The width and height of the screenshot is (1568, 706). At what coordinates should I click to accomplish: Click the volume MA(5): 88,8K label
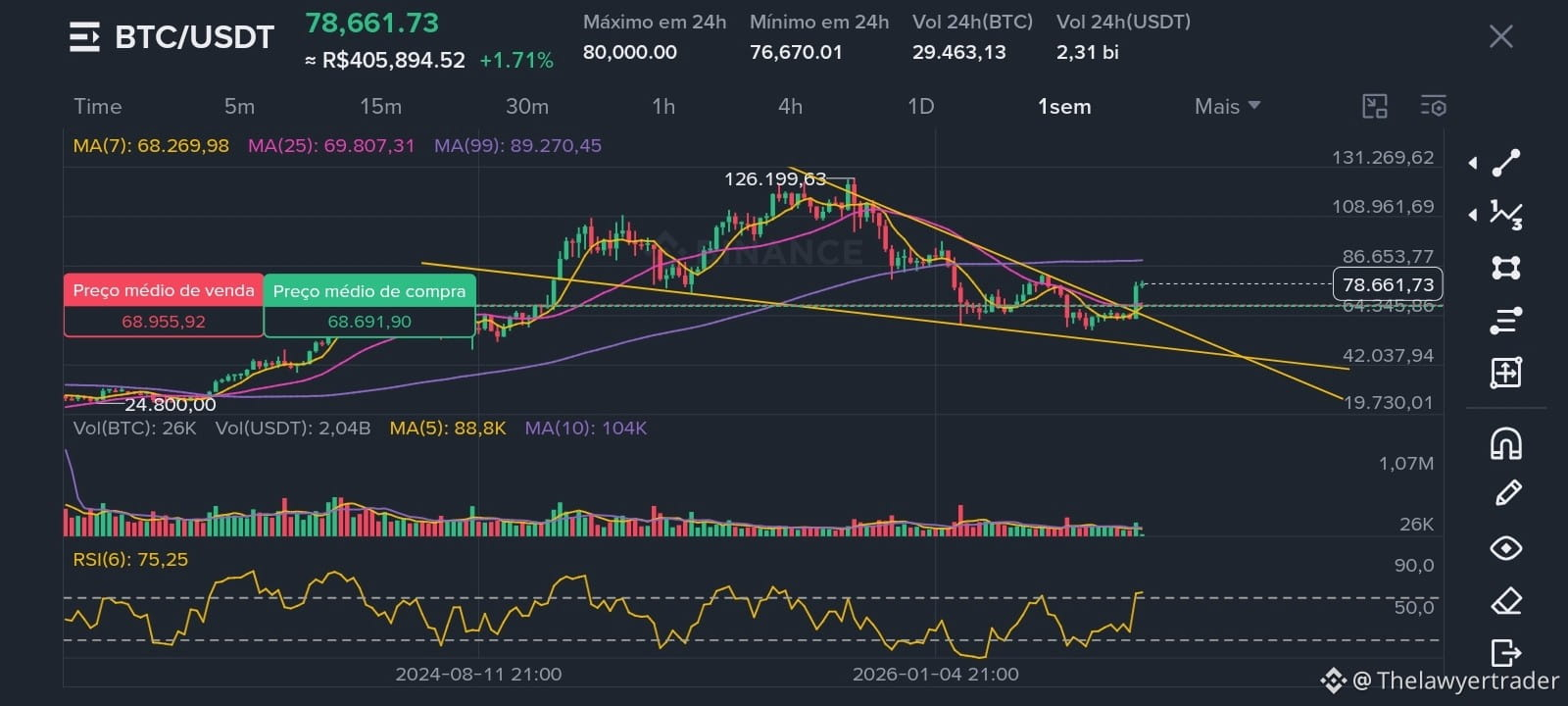click(448, 429)
